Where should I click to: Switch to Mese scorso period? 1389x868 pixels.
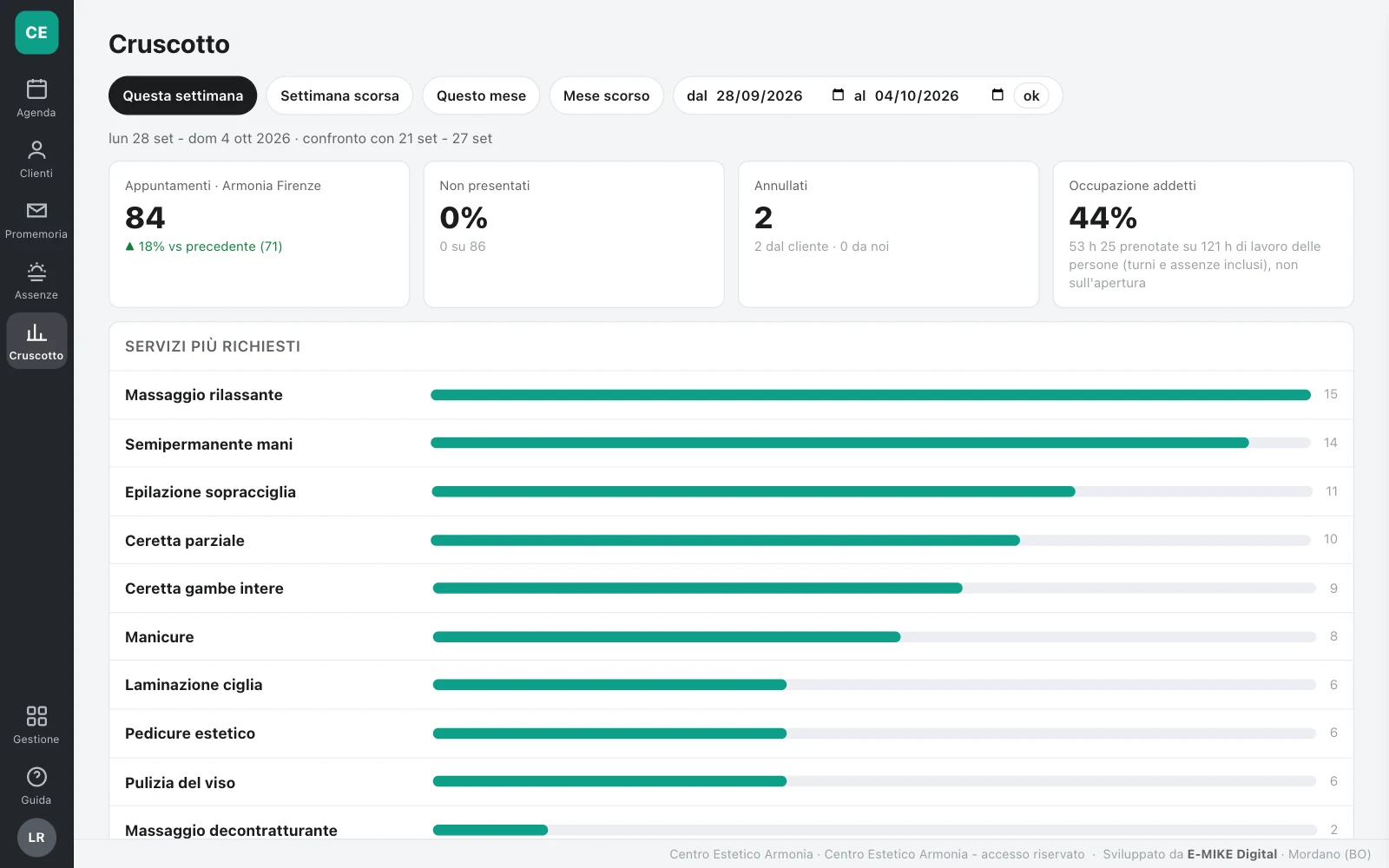606,95
